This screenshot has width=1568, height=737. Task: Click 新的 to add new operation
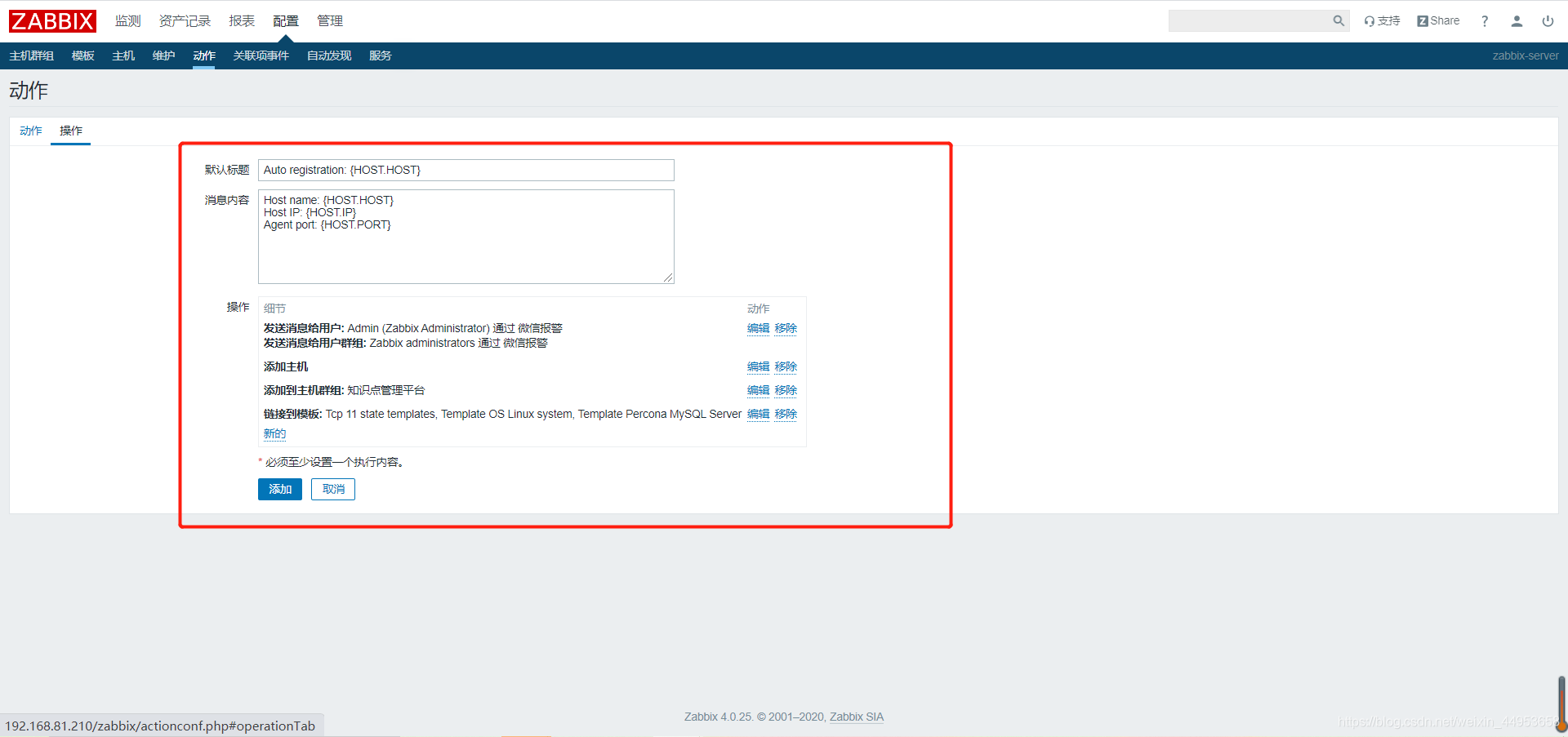point(274,433)
